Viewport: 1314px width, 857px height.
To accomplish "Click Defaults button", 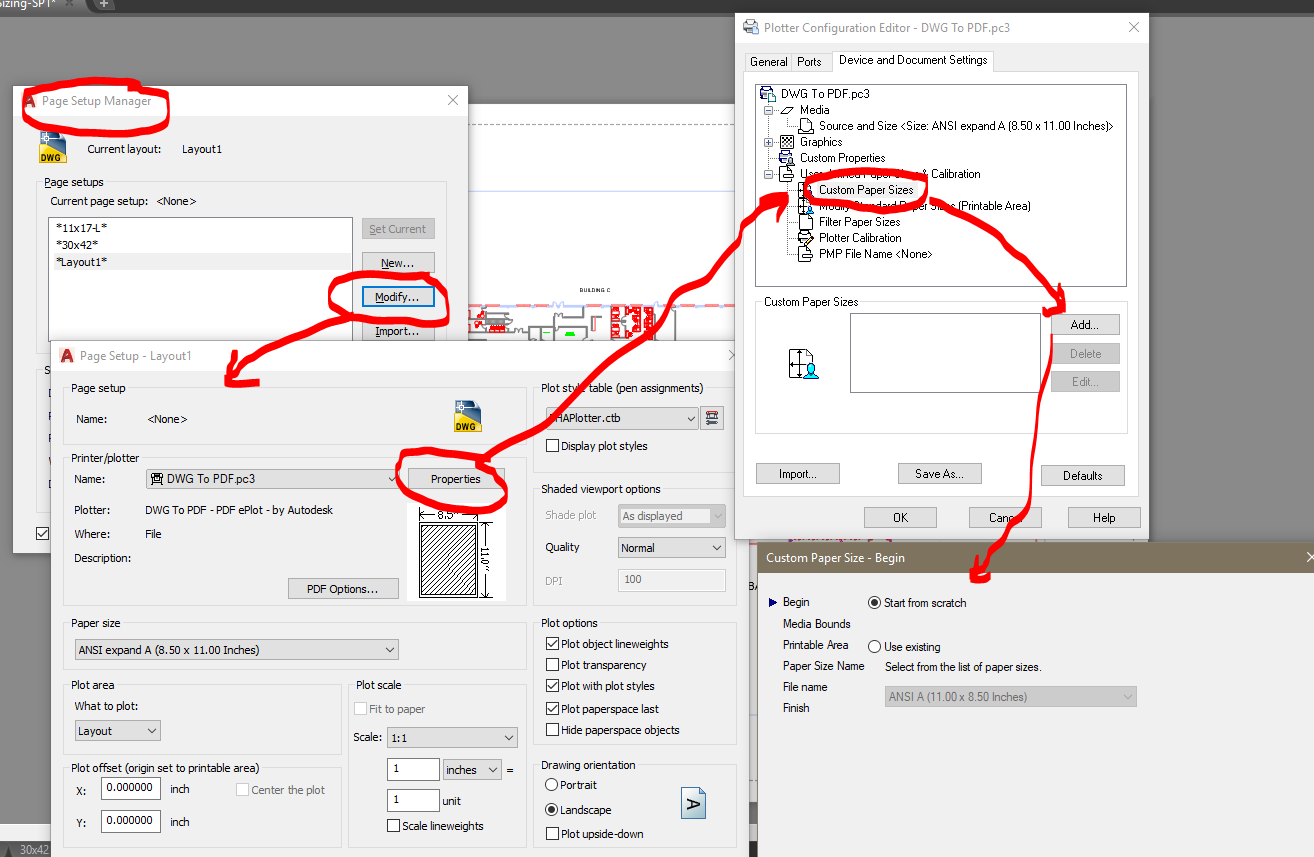I will [x=1083, y=476].
